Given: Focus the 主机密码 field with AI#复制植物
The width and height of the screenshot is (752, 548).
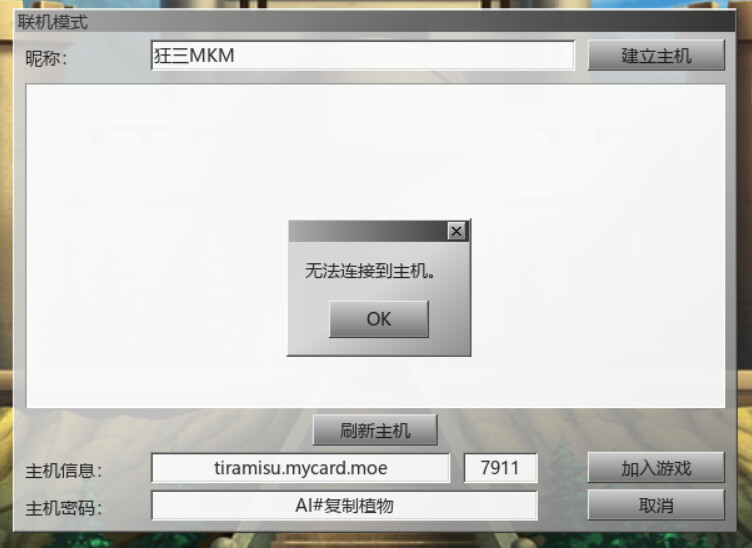Looking at the screenshot, I should tap(344, 505).
